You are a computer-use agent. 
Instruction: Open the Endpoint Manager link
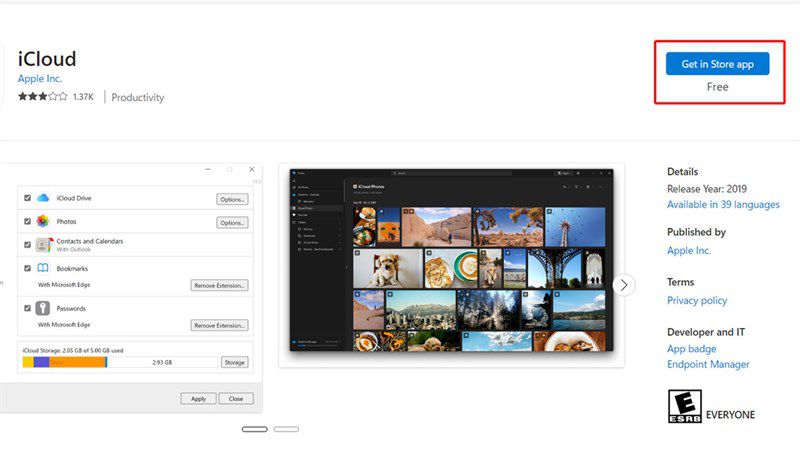(x=708, y=364)
